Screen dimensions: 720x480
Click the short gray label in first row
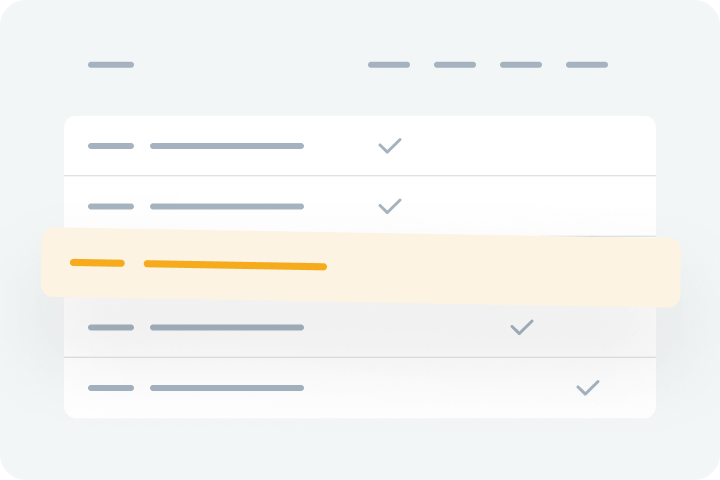(111, 146)
